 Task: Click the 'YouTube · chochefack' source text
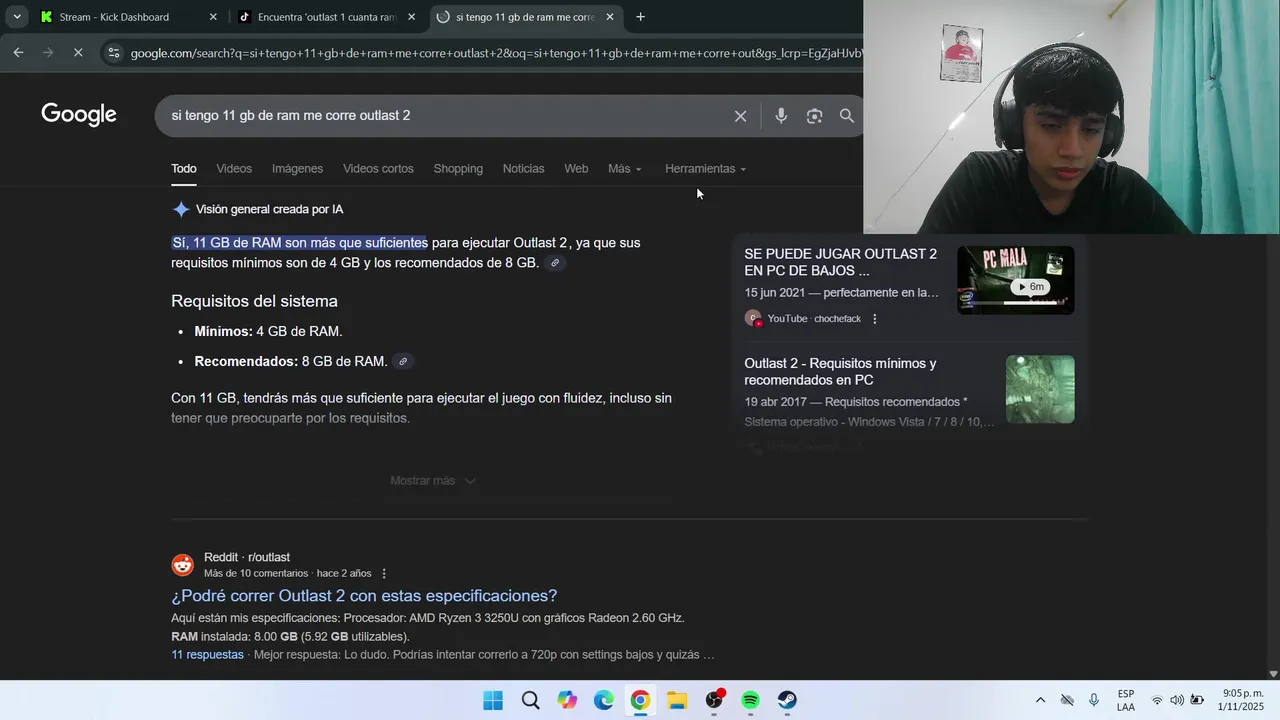(x=814, y=319)
